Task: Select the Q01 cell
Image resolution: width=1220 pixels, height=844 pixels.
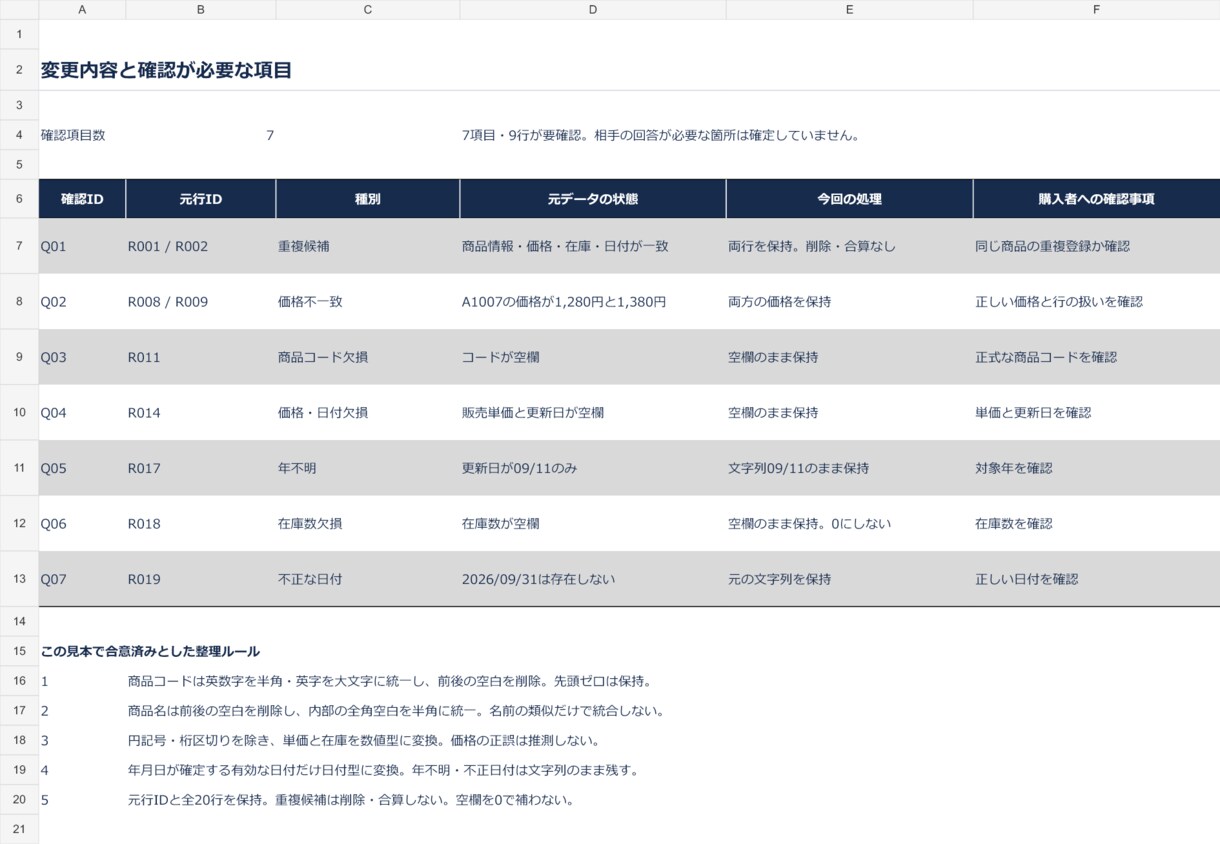Action: pyautogui.click(x=82, y=246)
